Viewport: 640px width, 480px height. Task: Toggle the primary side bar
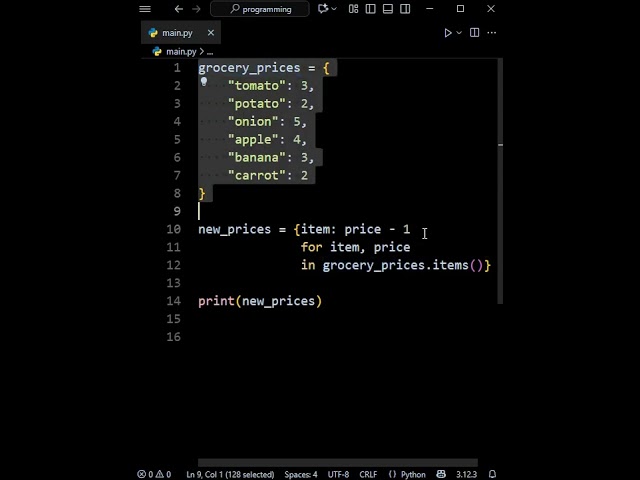coord(371,9)
